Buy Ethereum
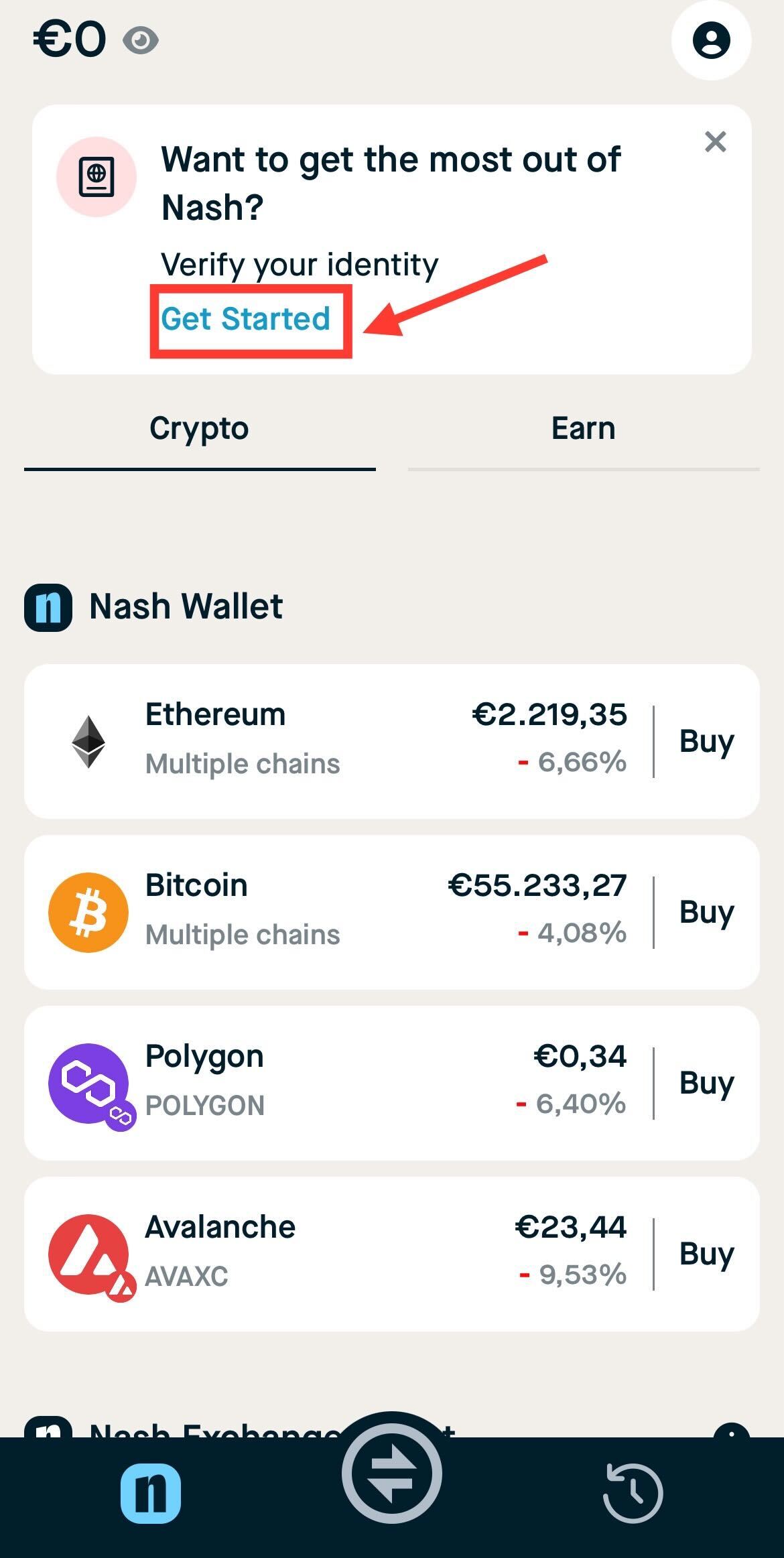 click(x=707, y=742)
